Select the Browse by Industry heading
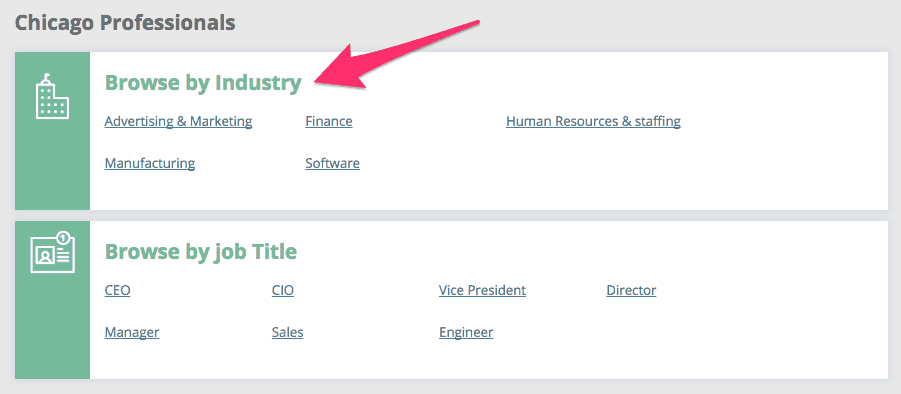The width and height of the screenshot is (901, 394). (203, 83)
